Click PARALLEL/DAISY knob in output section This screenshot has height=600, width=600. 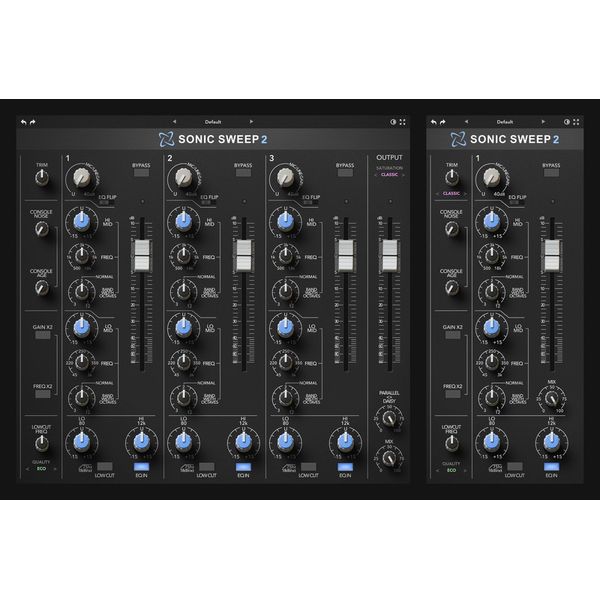point(390,419)
